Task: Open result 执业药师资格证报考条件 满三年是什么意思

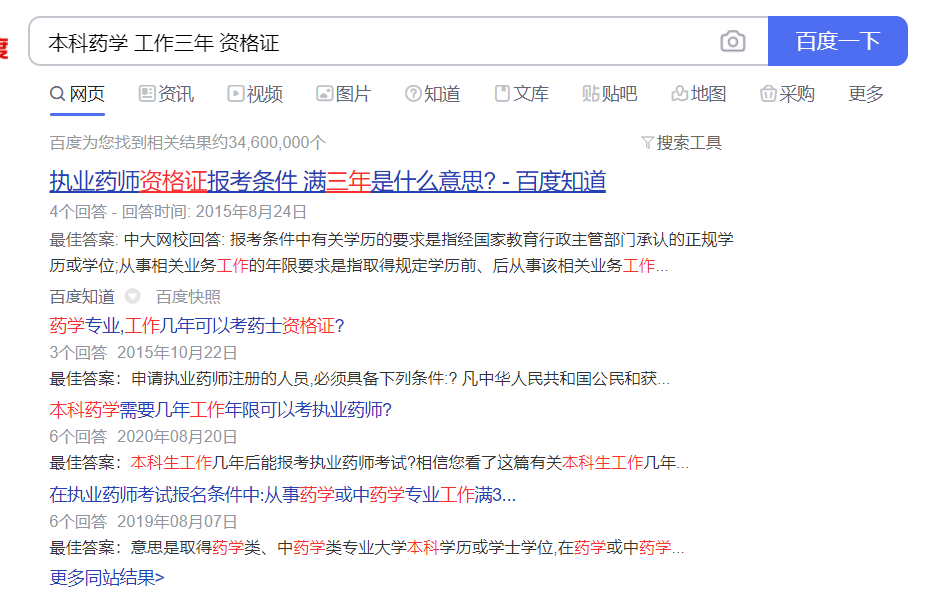Action: 327,181
